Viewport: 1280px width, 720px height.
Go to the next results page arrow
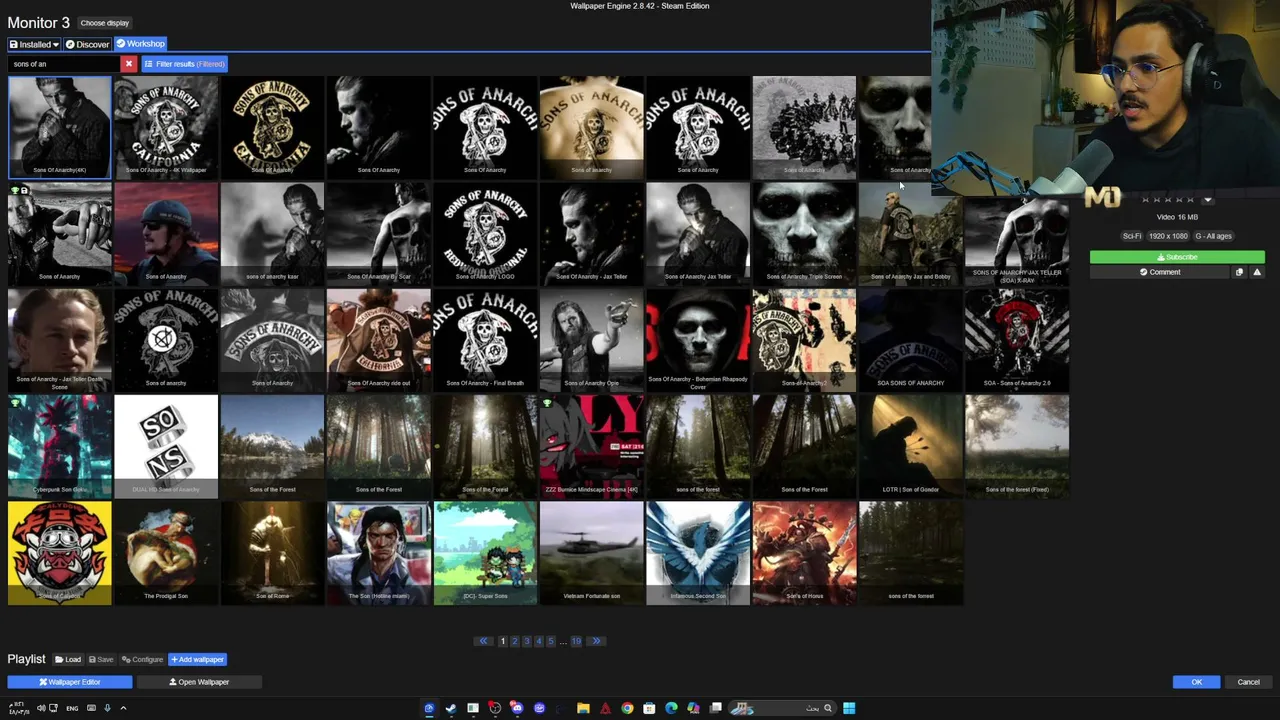(x=596, y=641)
